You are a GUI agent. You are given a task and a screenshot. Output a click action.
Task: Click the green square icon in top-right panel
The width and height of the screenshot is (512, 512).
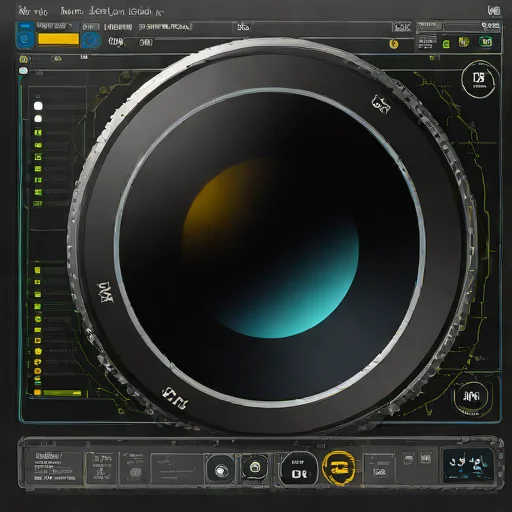point(446,44)
